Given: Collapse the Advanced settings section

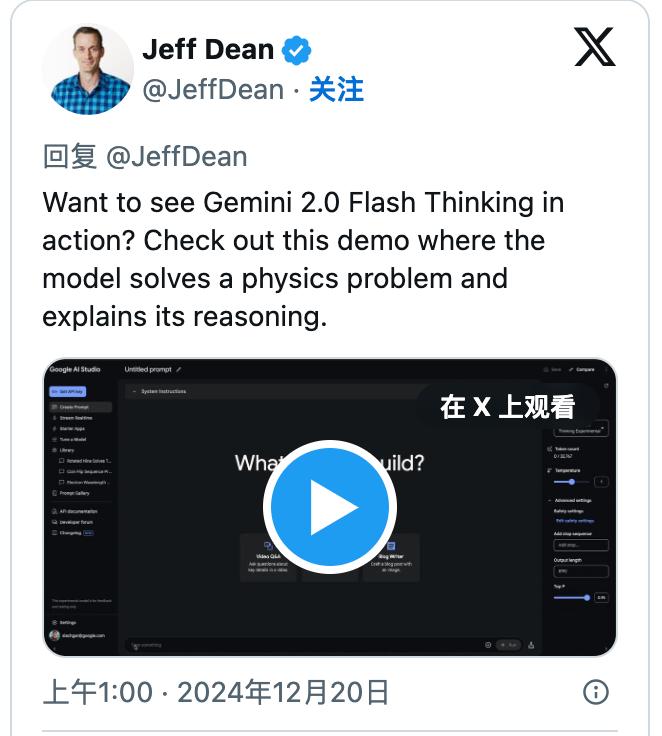Looking at the screenshot, I should point(550,500).
